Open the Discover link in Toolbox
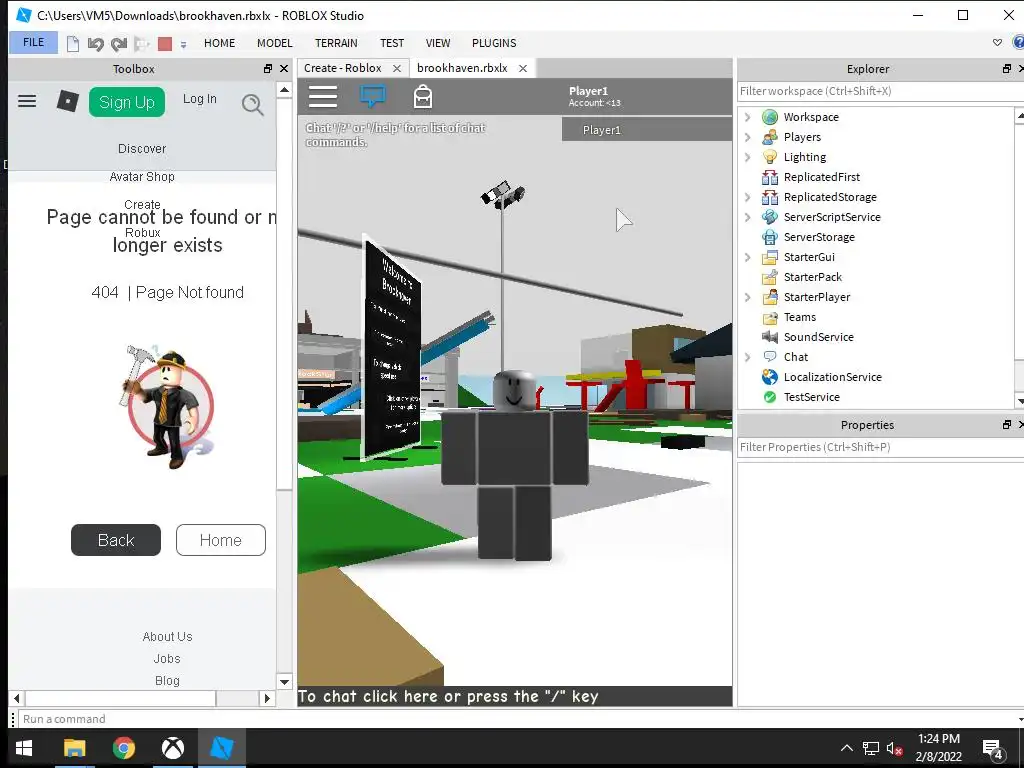Image resolution: width=1024 pixels, height=768 pixels. (x=142, y=149)
